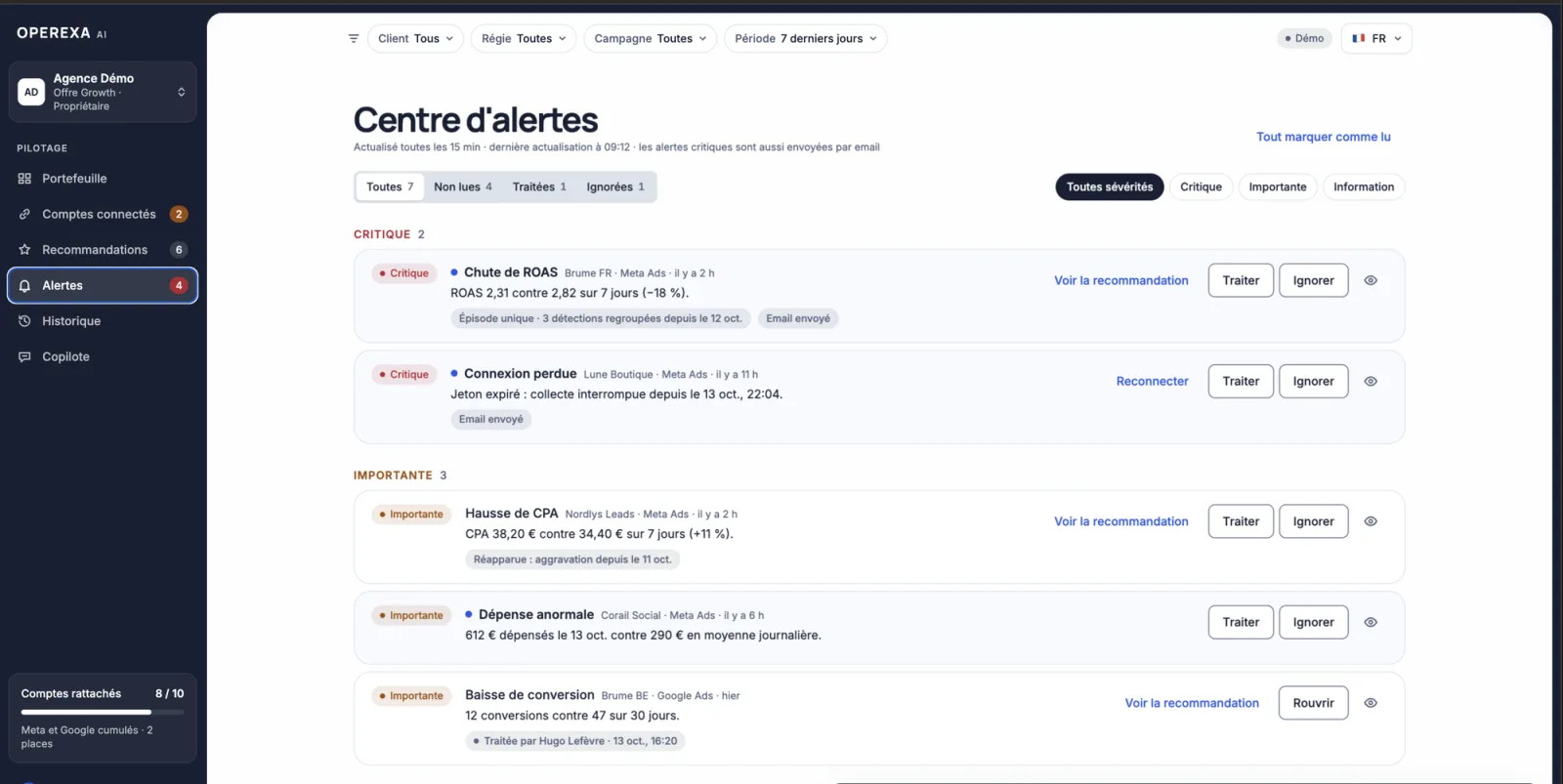This screenshot has width=1563, height=784.
Task: Open the FR language dropdown
Action: pos(1376,38)
